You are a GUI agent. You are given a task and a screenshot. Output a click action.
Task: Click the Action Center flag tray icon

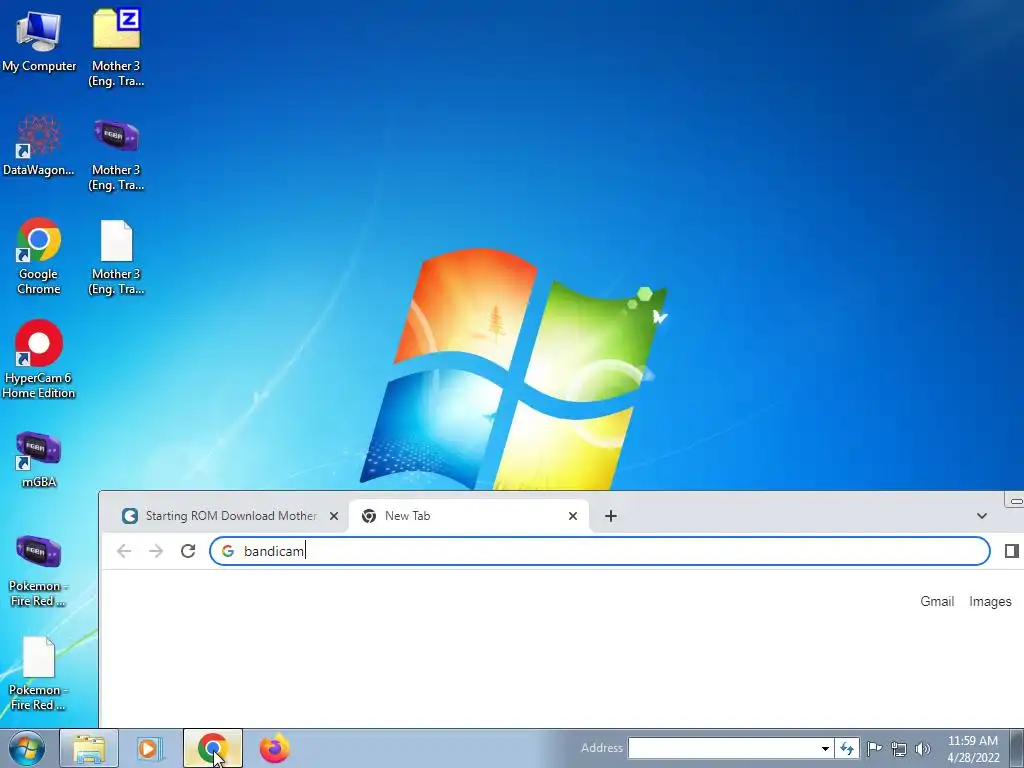874,748
